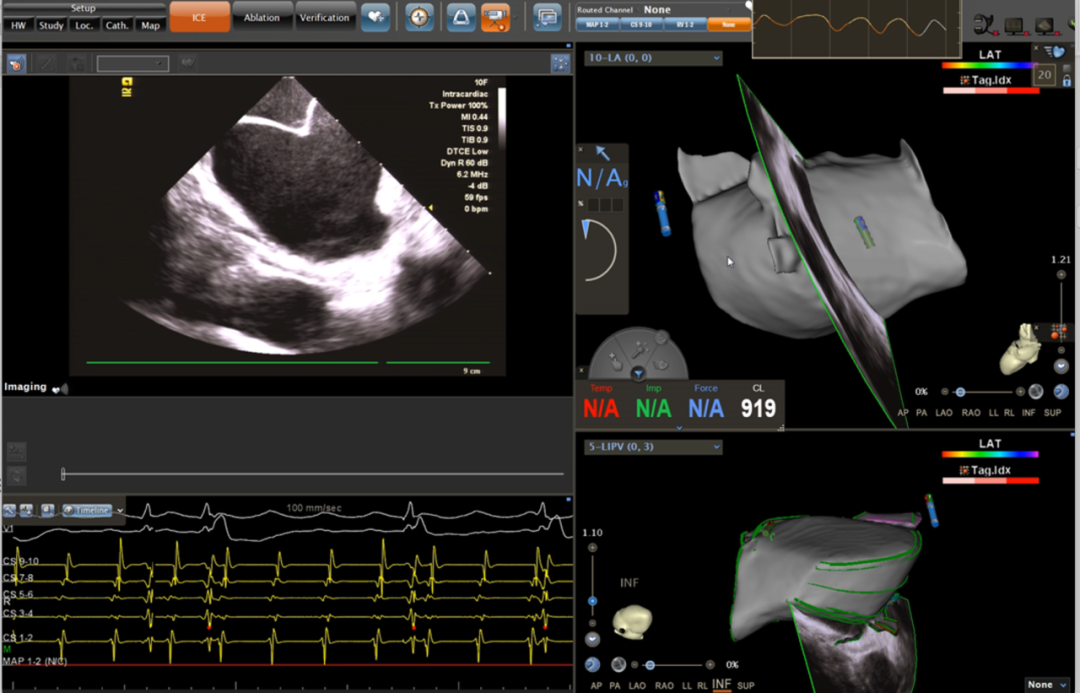The width and height of the screenshot is (1080, 693).
Task: Click the grey sphere icon in upper map
Action: 1036,392
